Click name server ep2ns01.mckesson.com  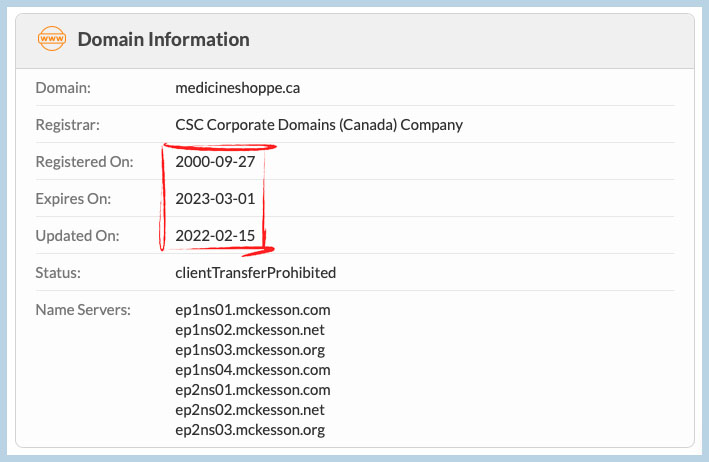pos(253,390)
